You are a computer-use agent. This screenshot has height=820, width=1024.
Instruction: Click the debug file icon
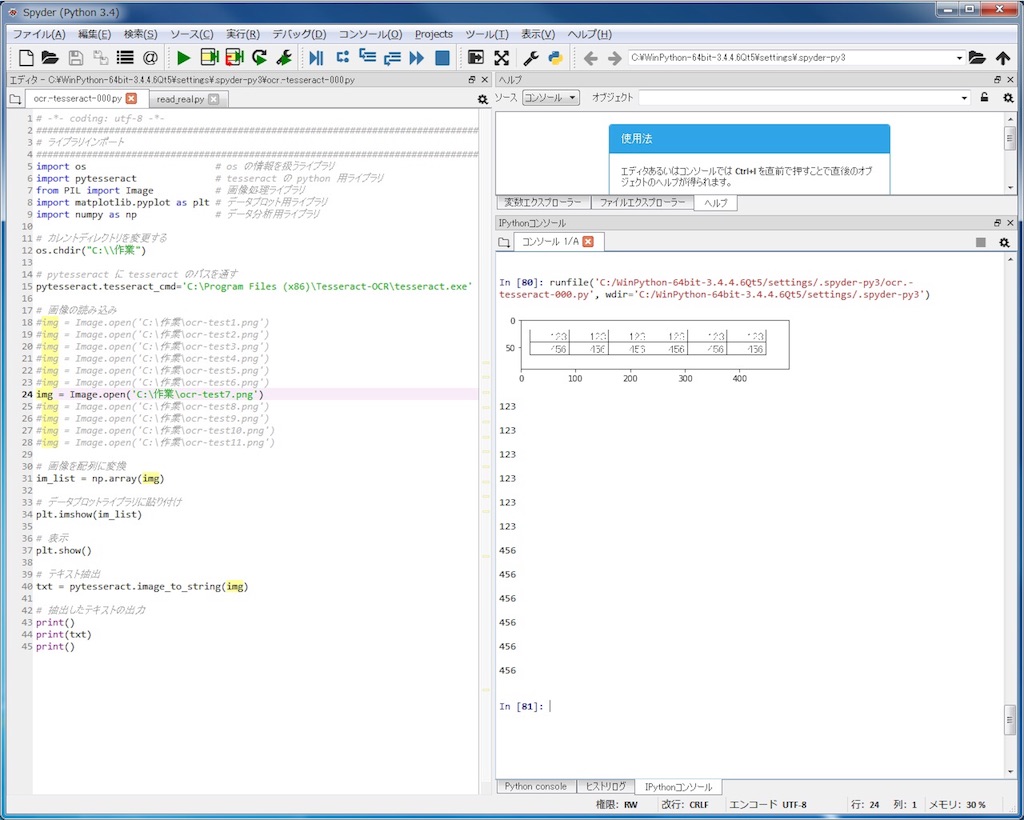pyautogui.click(x=317, y=58)
